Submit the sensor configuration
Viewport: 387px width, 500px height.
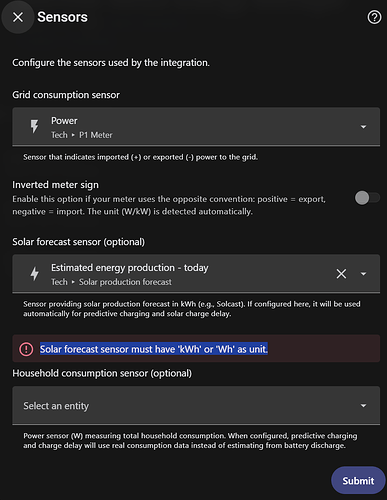pos(358,480)
